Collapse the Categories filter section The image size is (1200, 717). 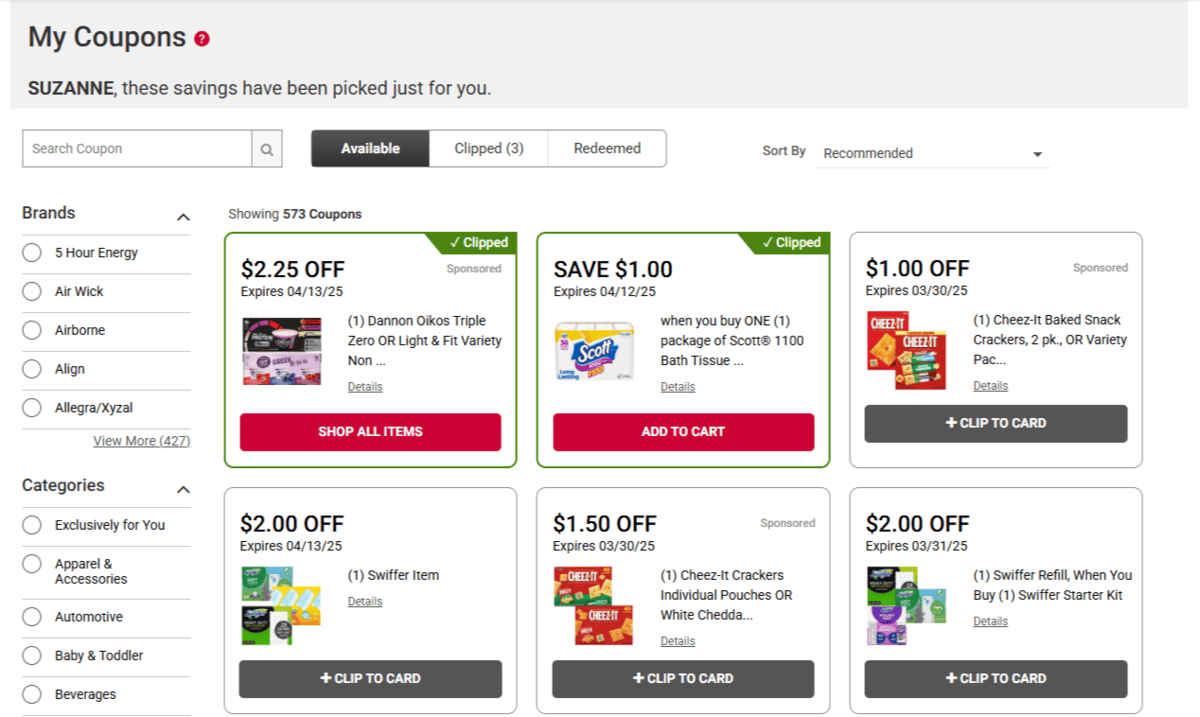183,489
